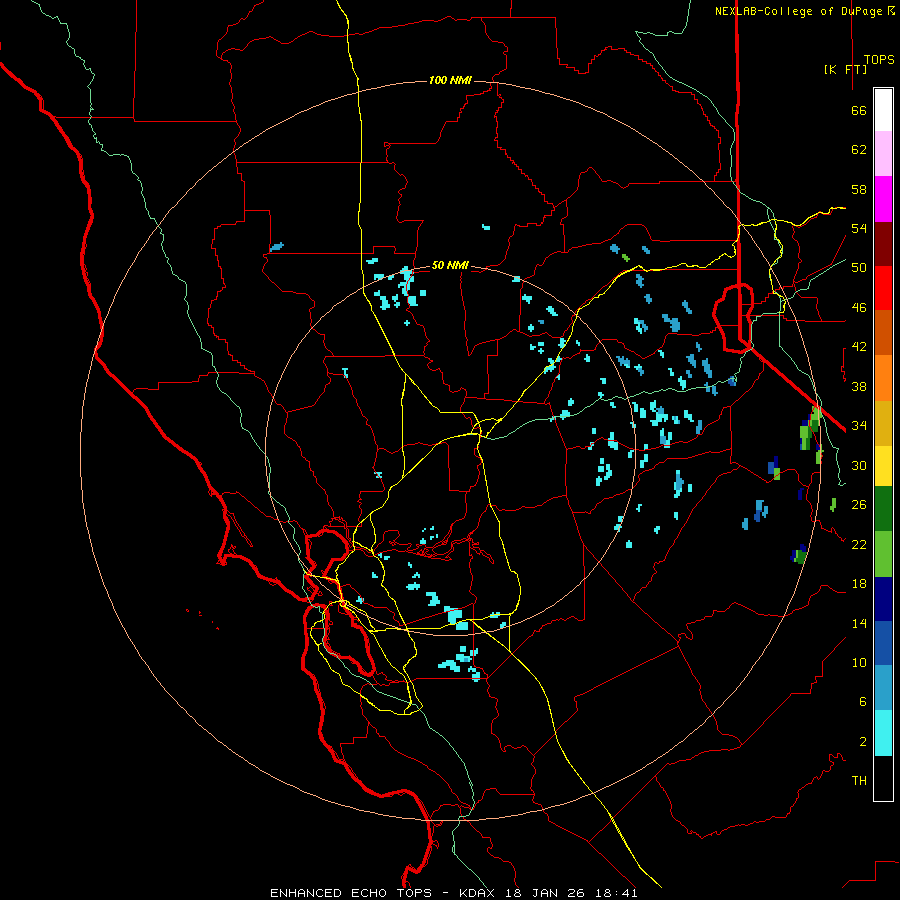Click the dark red legend swatch
This screenshot has height=900, width=900.
click(883, 244)
